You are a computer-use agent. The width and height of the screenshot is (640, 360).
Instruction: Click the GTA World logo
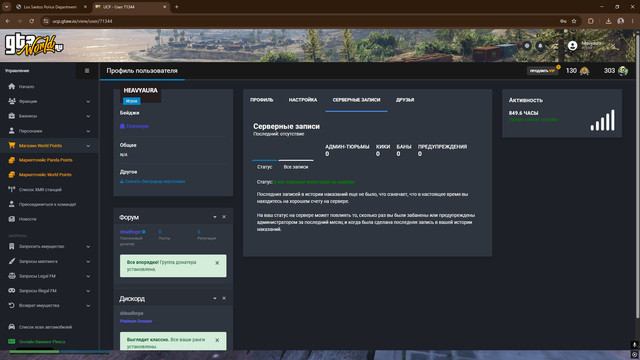pyautogui.click(x=33, y=44)
